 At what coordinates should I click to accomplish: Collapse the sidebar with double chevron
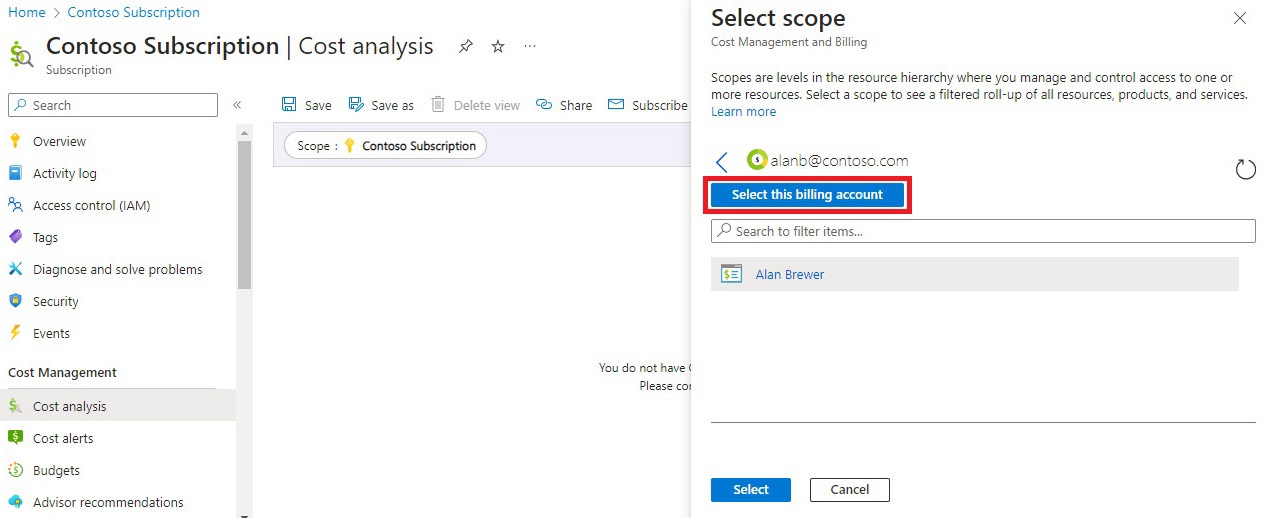[x=237, y=105]
